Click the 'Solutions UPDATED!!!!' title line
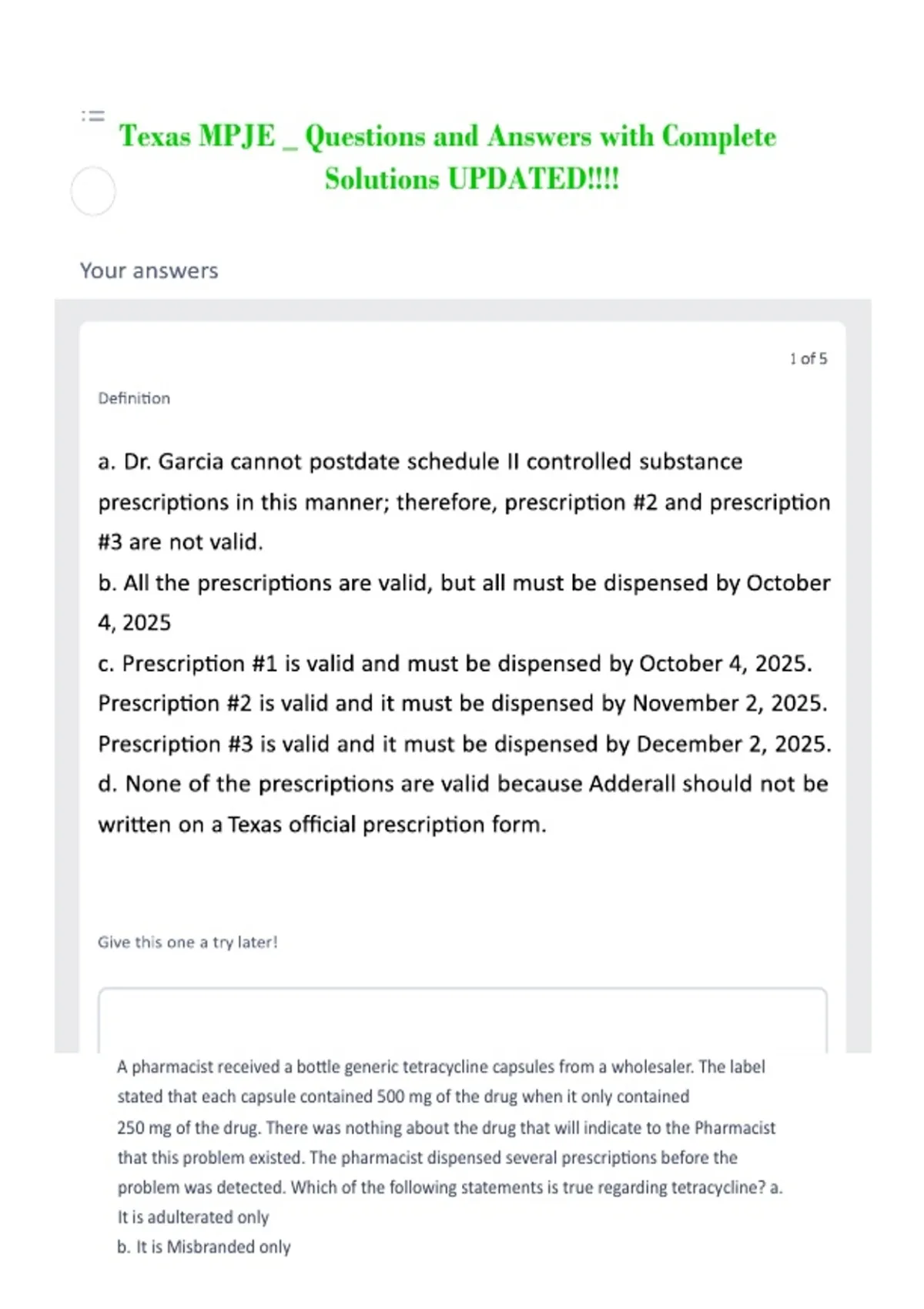This screenshot has width=924, height=1309. 471,179
